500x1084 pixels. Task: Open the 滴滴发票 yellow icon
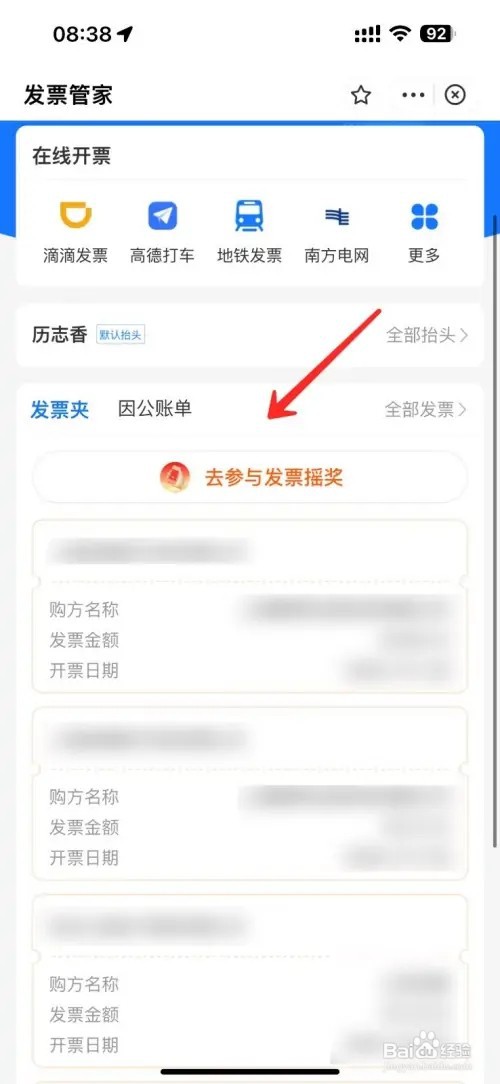click(x=75, y=216)
